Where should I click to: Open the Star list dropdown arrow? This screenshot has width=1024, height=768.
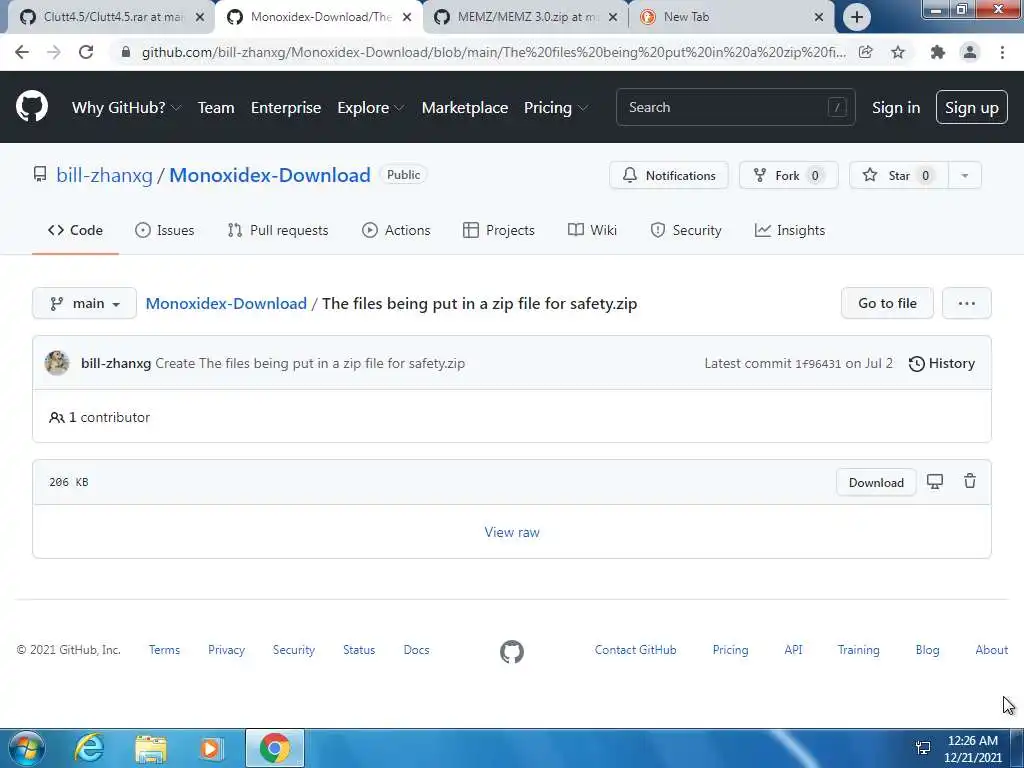[965, 175]
